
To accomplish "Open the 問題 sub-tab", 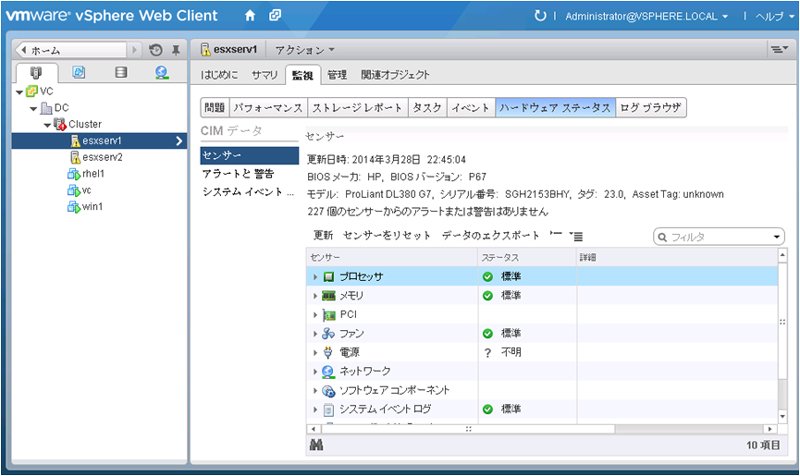I will 215,108.
